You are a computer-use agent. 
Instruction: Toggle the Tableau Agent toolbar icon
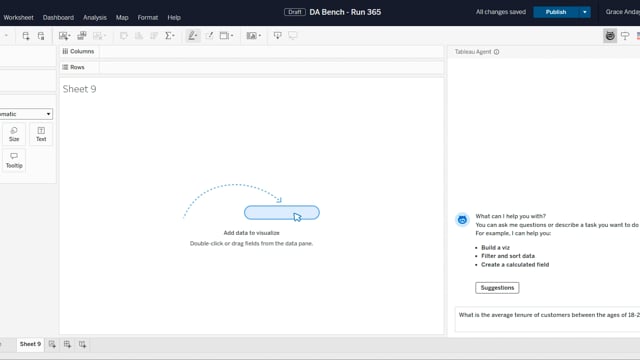click(x=610, y=36)
